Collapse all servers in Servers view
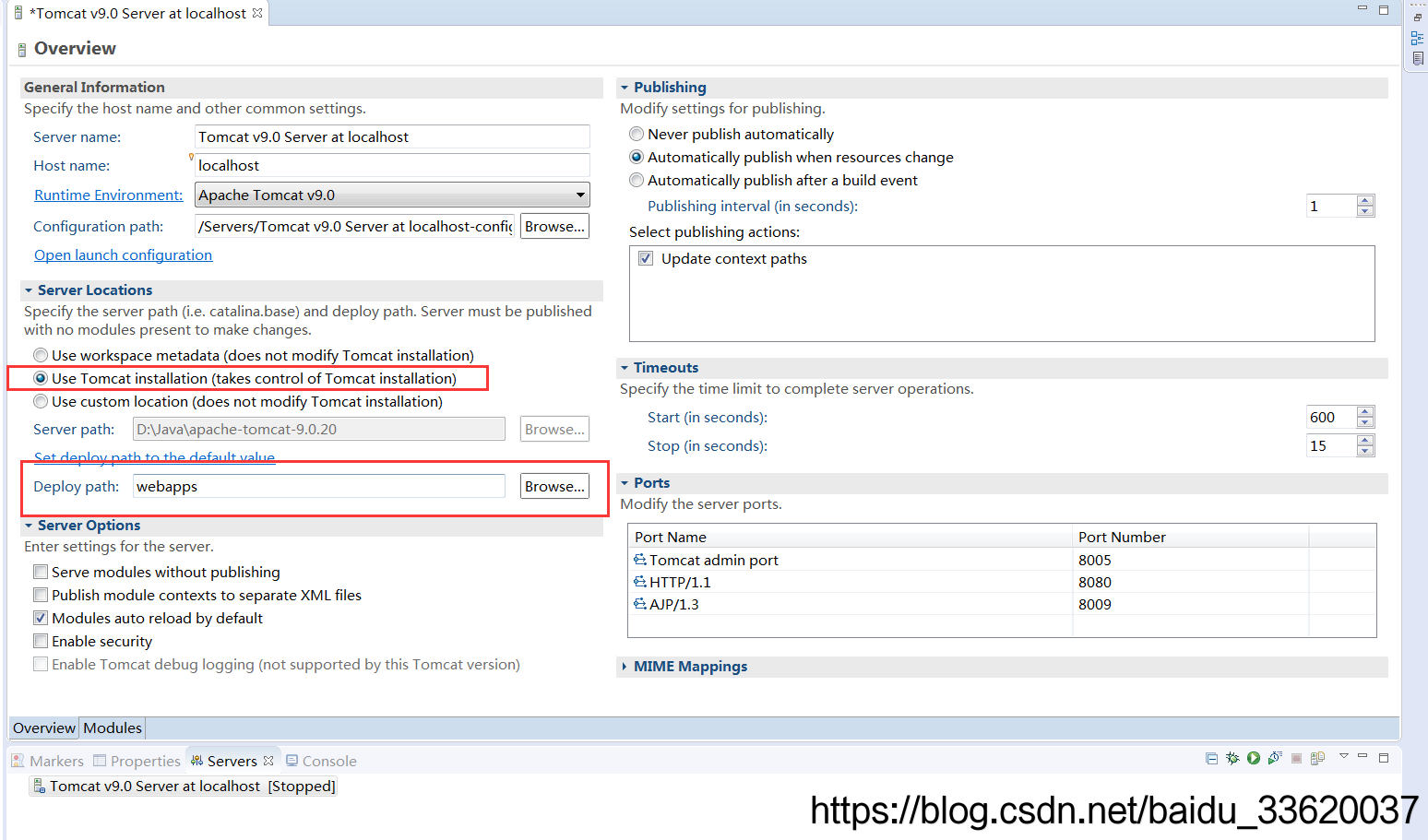Screen dimensions: 1428x840 click(1211, 759)
